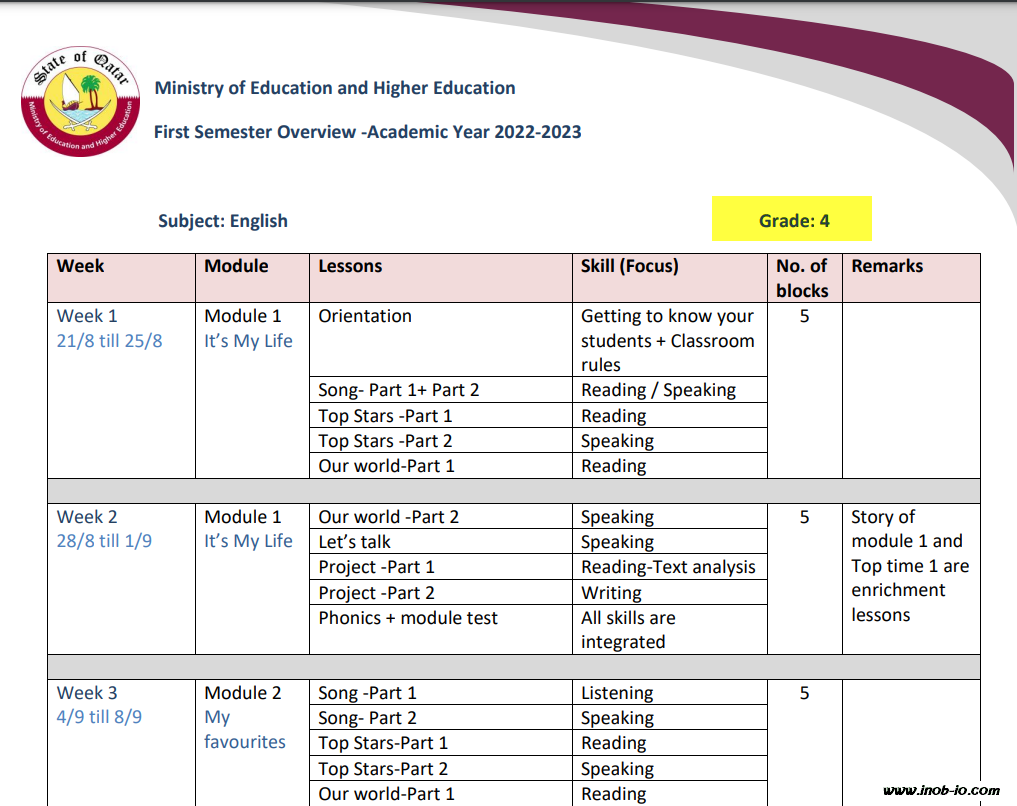This screenshot has height=806, width=1017.
Task: Select the Let's talk lesson row
Action: (x=354, y=542)
